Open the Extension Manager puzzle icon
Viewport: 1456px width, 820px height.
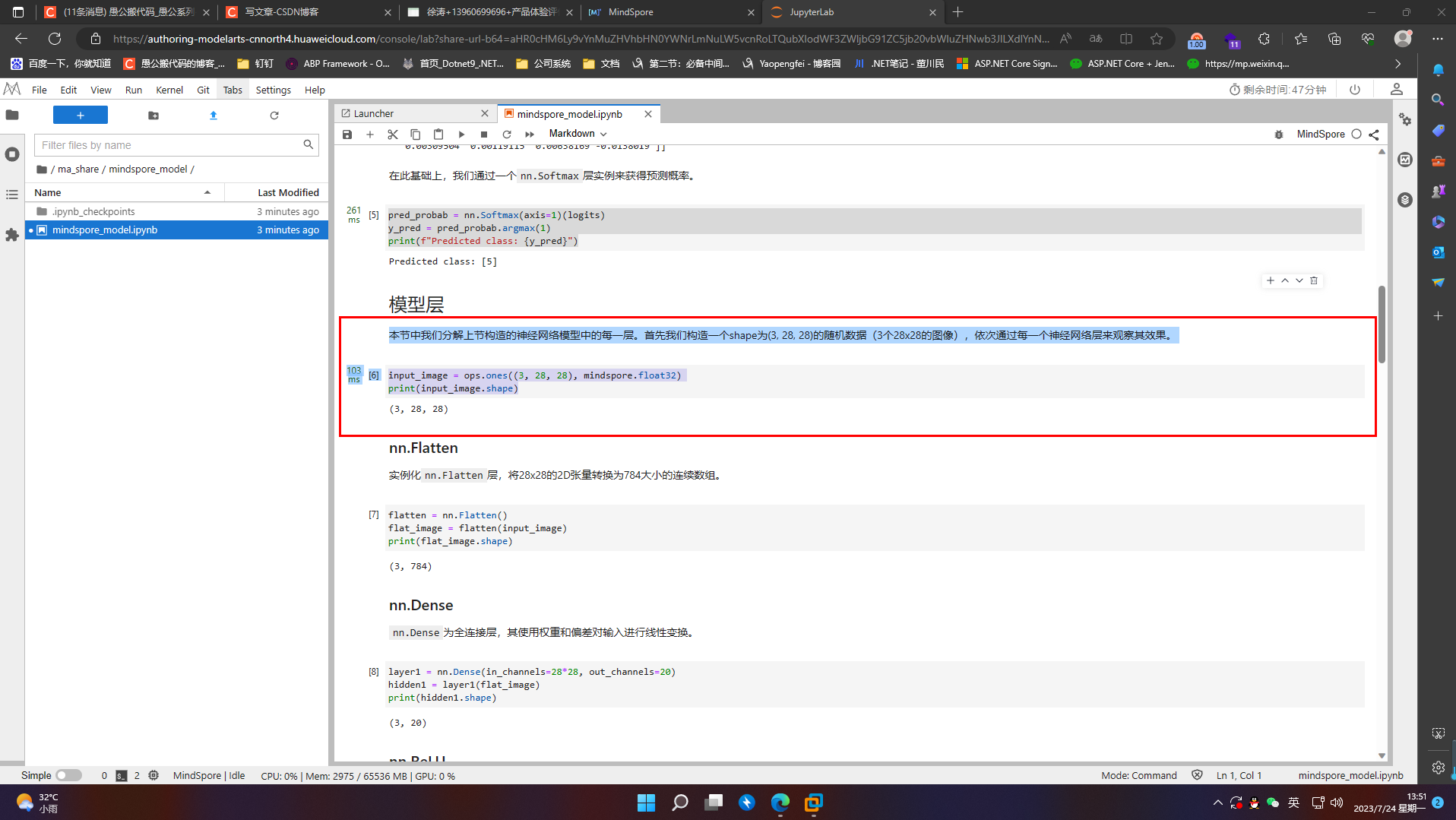[12, 235]
